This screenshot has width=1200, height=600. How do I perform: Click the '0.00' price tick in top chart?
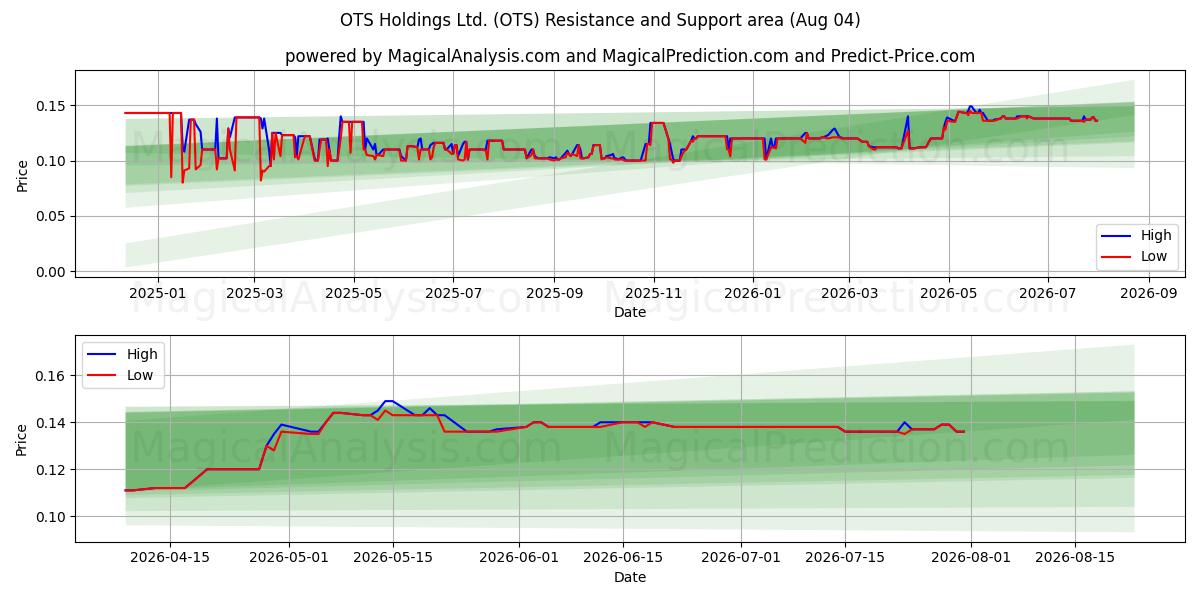52,272
